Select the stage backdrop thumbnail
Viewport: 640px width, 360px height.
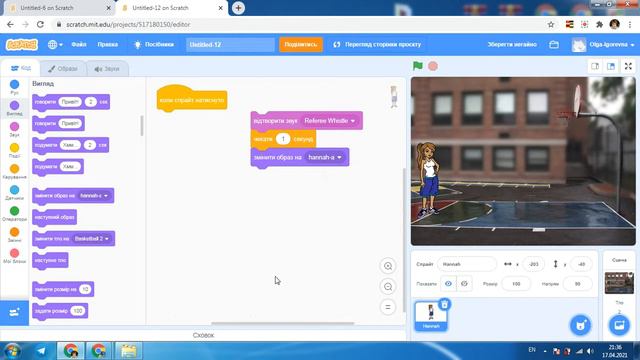click(x=619, y=282)
